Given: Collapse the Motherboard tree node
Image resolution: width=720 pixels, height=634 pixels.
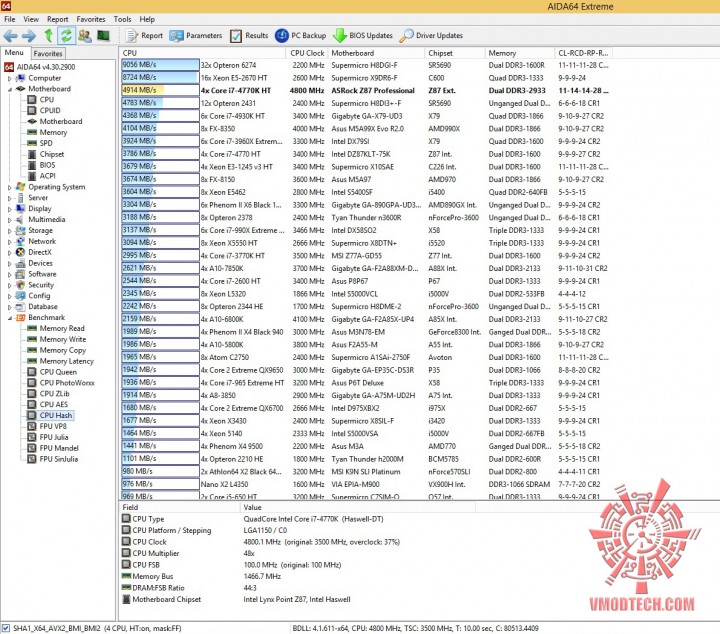Looking at the screenshot, I should (10, 90).
